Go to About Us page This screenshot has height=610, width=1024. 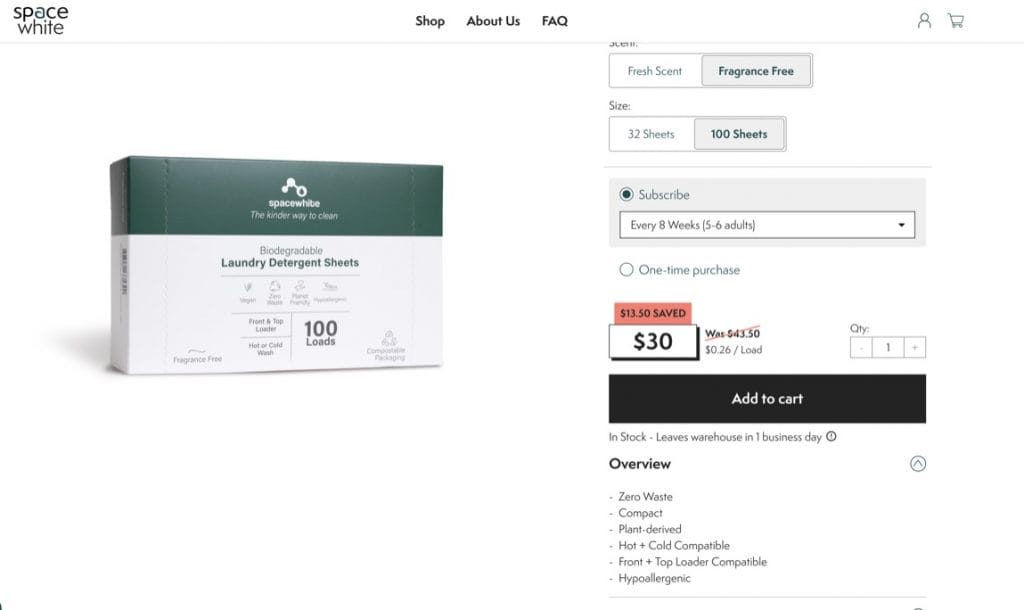click(493, 21)
